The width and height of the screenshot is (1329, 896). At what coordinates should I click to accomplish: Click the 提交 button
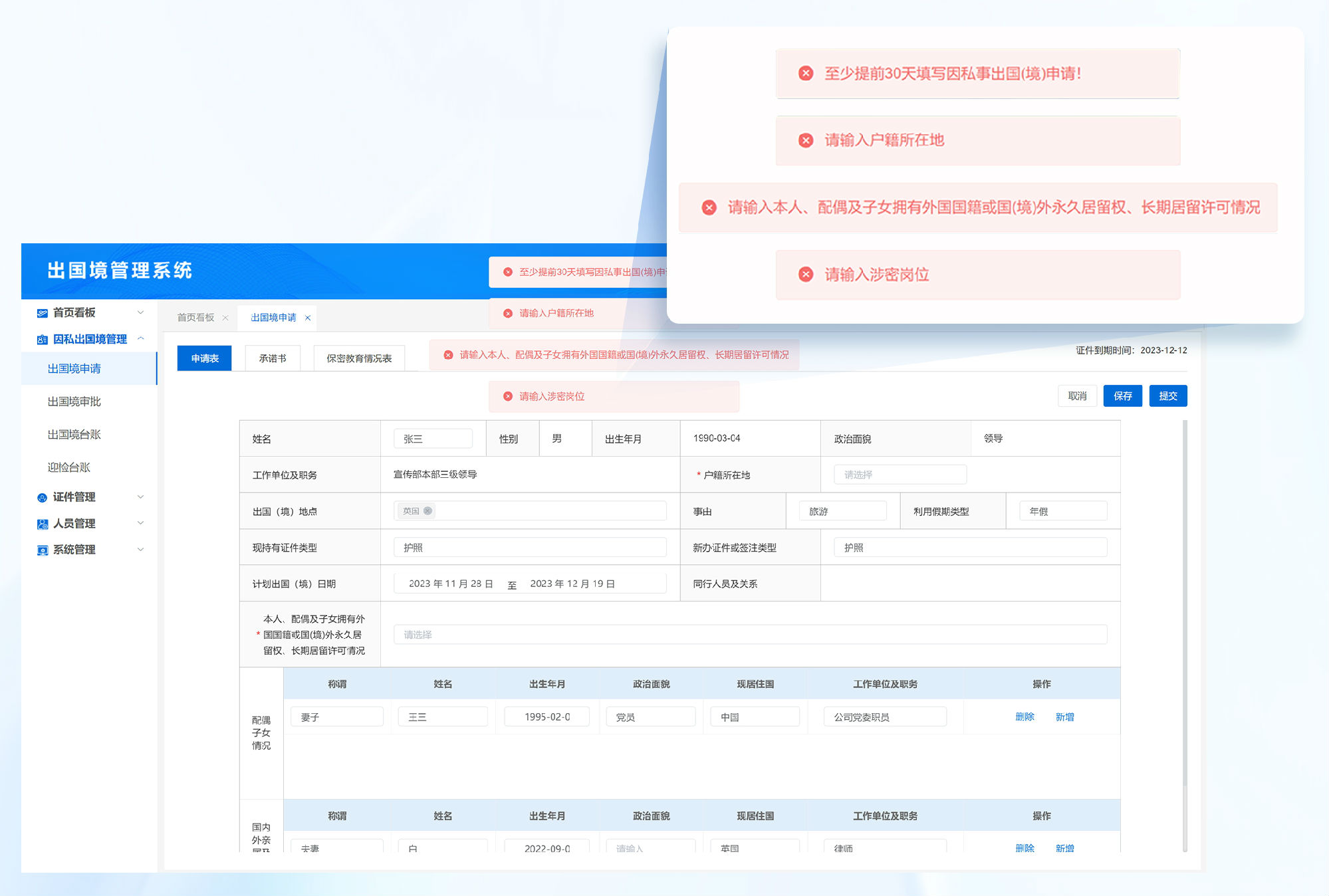1167,396
